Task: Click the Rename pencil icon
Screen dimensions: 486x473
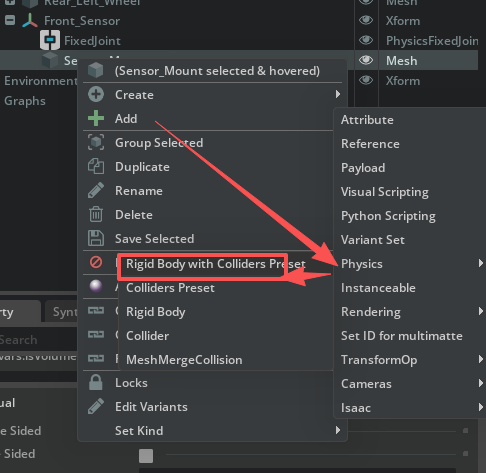Action: coord(96,190)
